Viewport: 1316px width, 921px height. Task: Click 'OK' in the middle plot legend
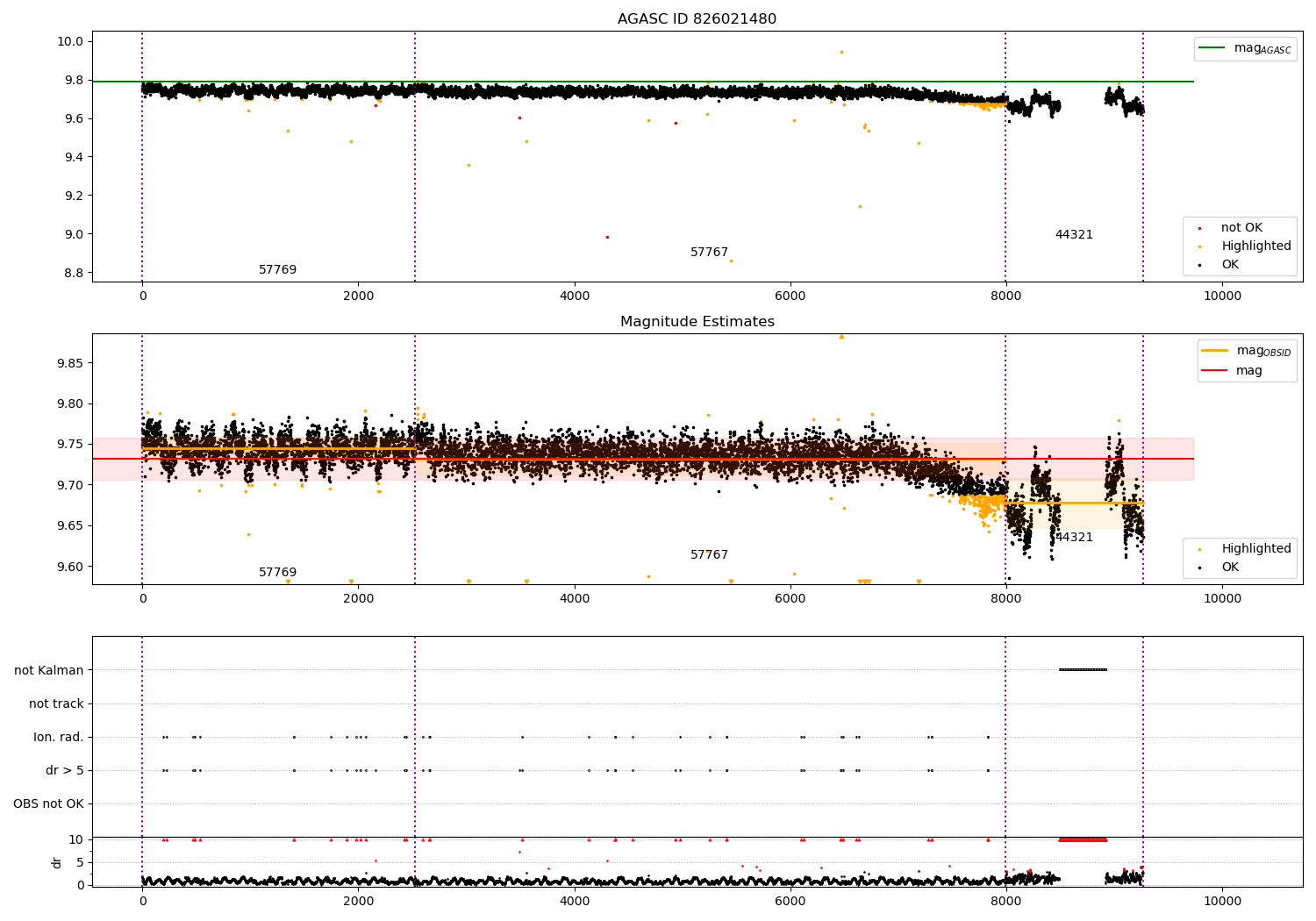coord(1230,568)
